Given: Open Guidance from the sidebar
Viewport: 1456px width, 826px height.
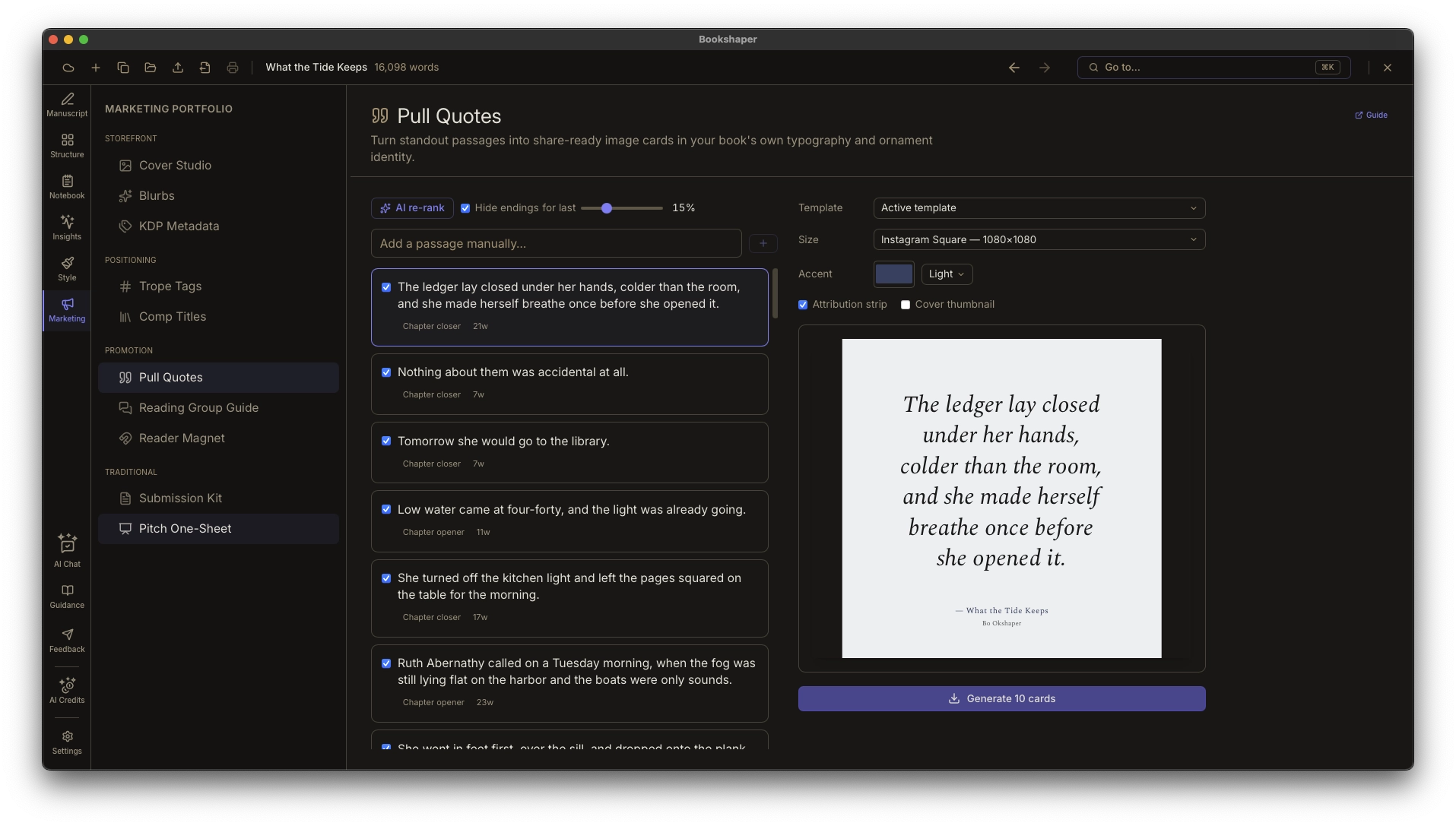Looking at the screenshot, I should coord(67,597).
